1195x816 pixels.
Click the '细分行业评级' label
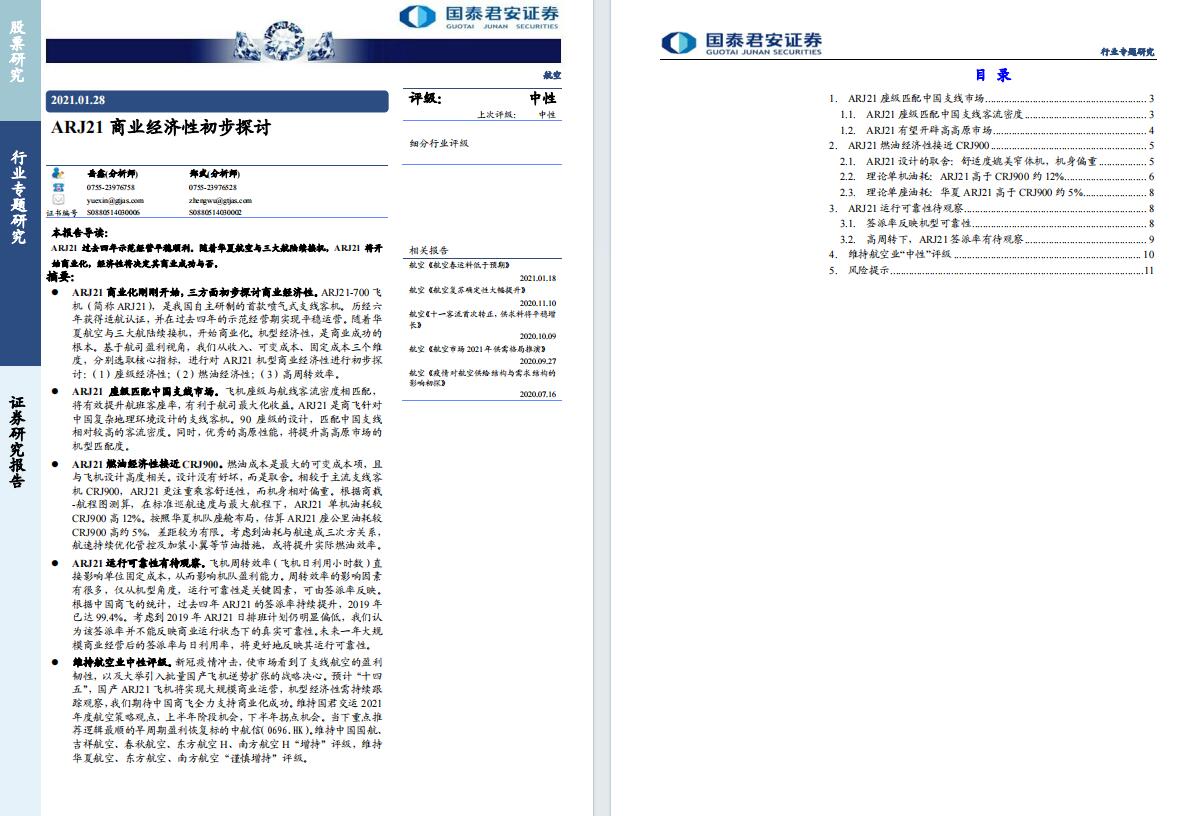click(439, 143)
